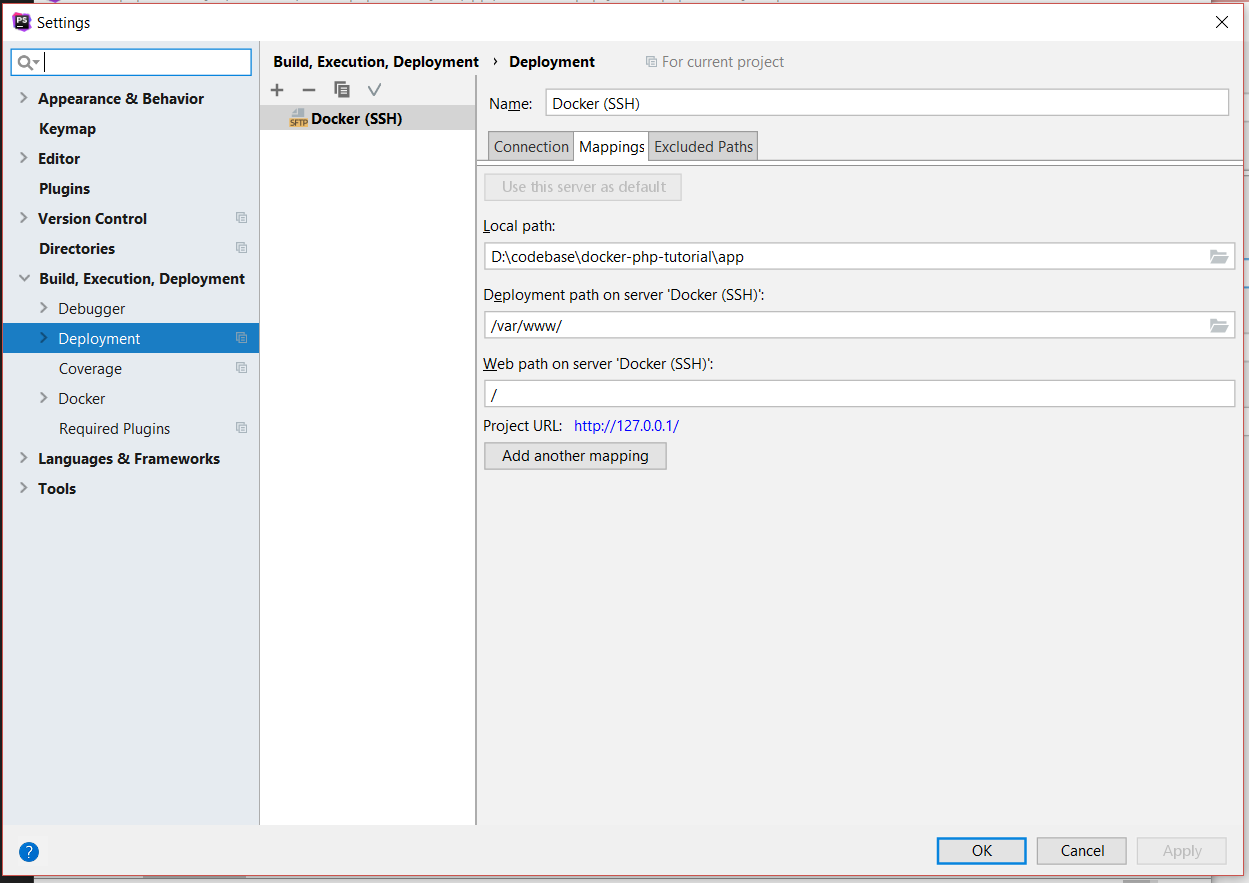The image size is (1249, 883).
Task: Click the PhpStorm logo in title bar
Action: pyautogui.click(x=21, y=22)
